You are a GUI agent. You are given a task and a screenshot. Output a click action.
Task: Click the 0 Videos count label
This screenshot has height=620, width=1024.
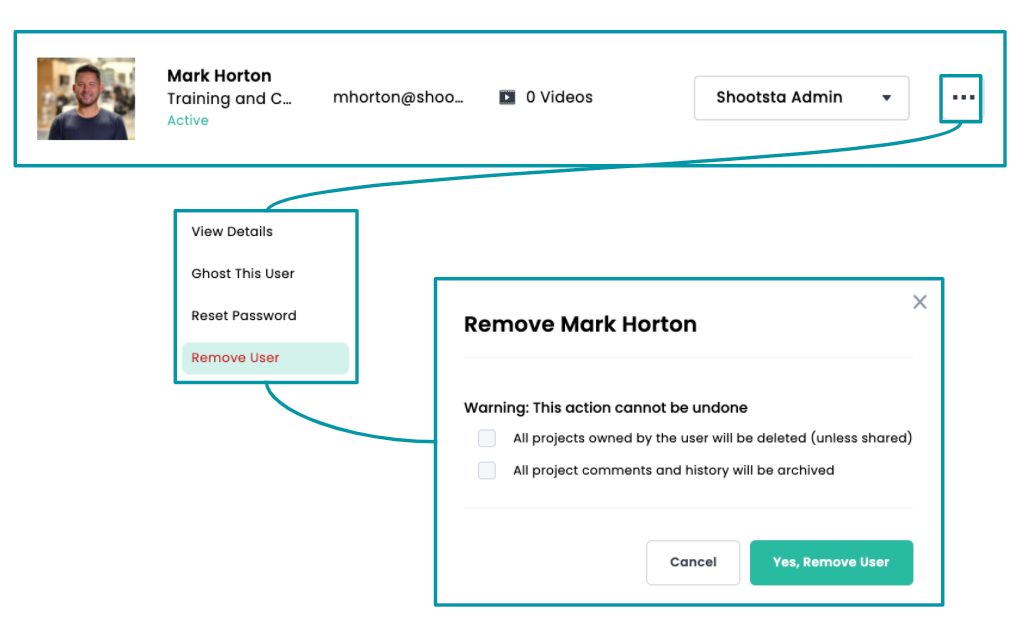tap(559, 98)
